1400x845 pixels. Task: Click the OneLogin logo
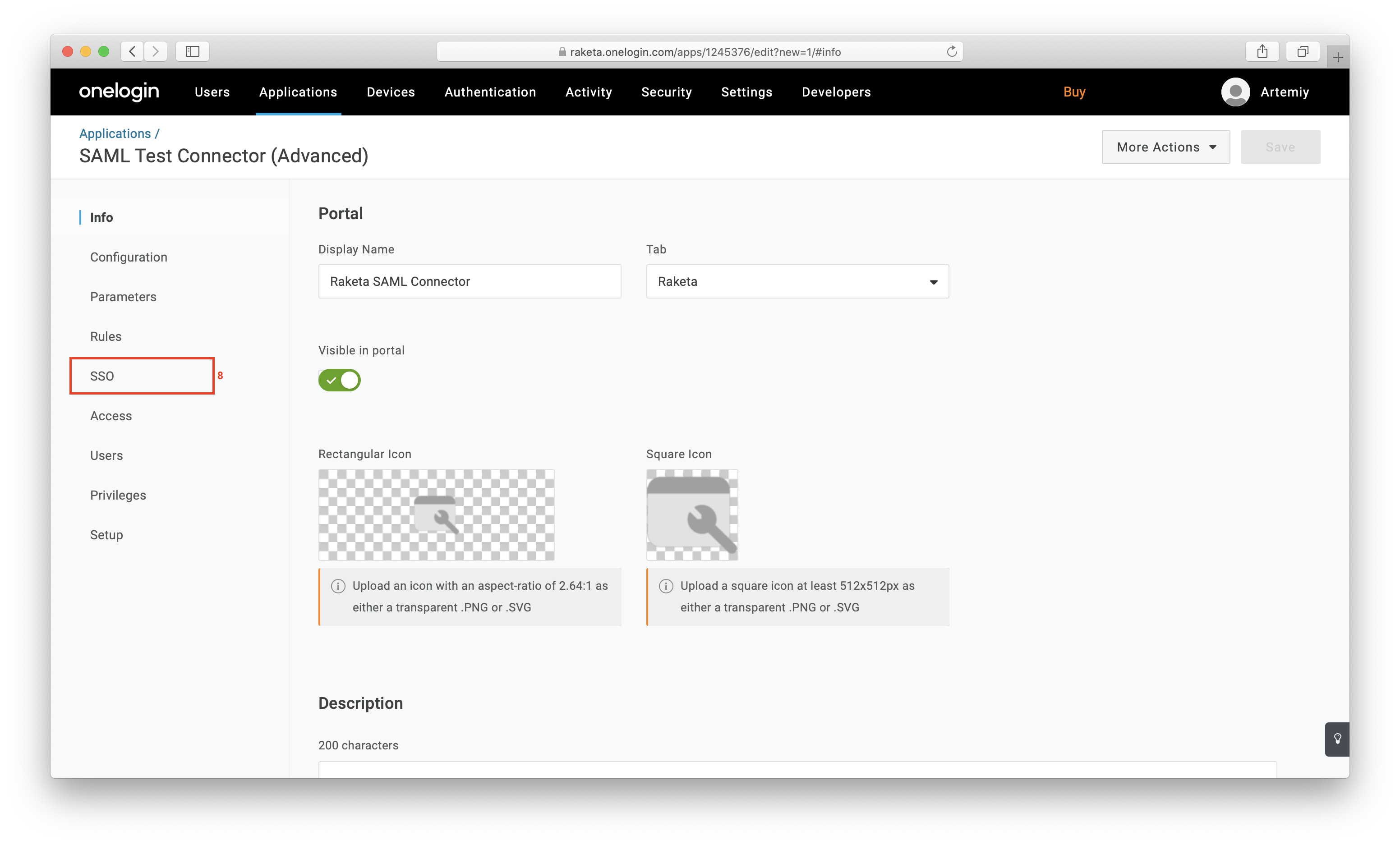point(119,92)
